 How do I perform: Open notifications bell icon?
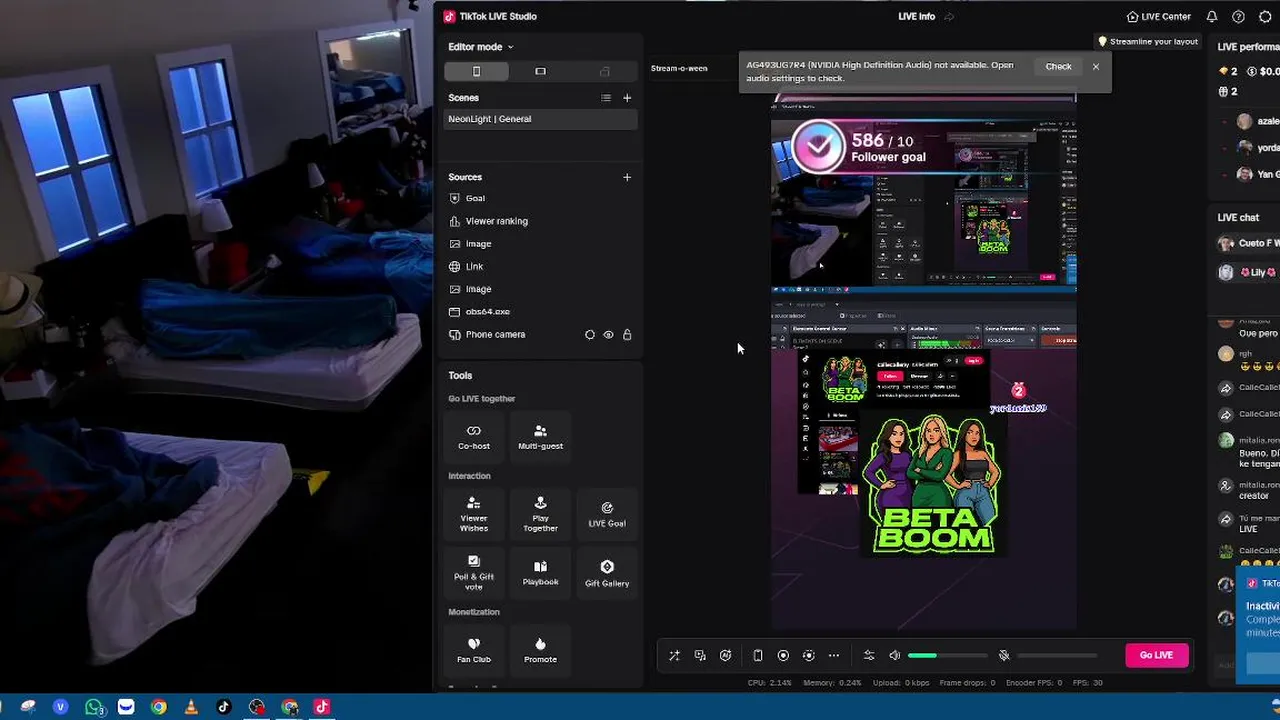tap(1212, 17)
